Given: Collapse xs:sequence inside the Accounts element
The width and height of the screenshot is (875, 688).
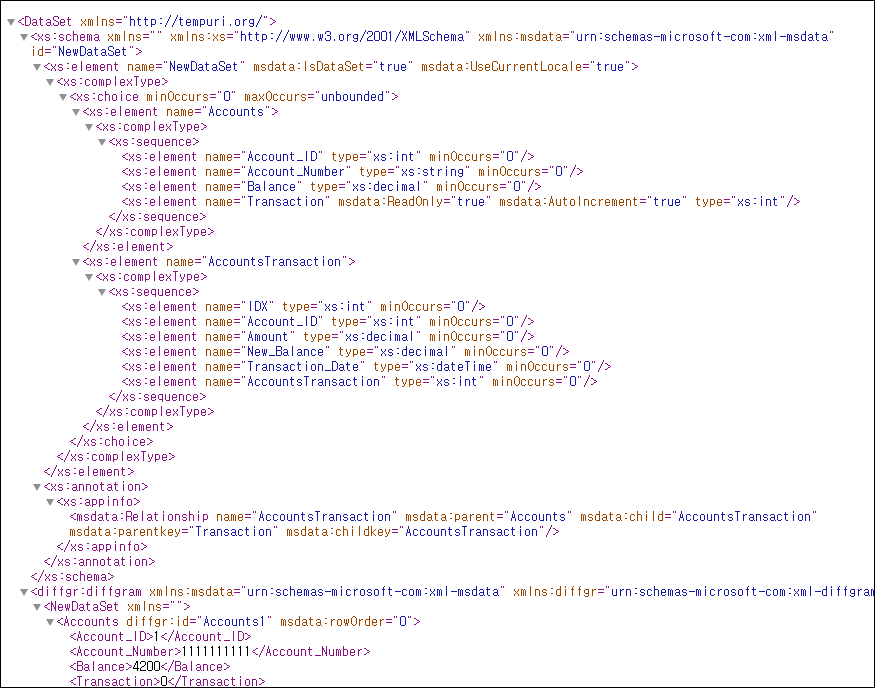Looking at the screenshot, I should tap(102, 142).
